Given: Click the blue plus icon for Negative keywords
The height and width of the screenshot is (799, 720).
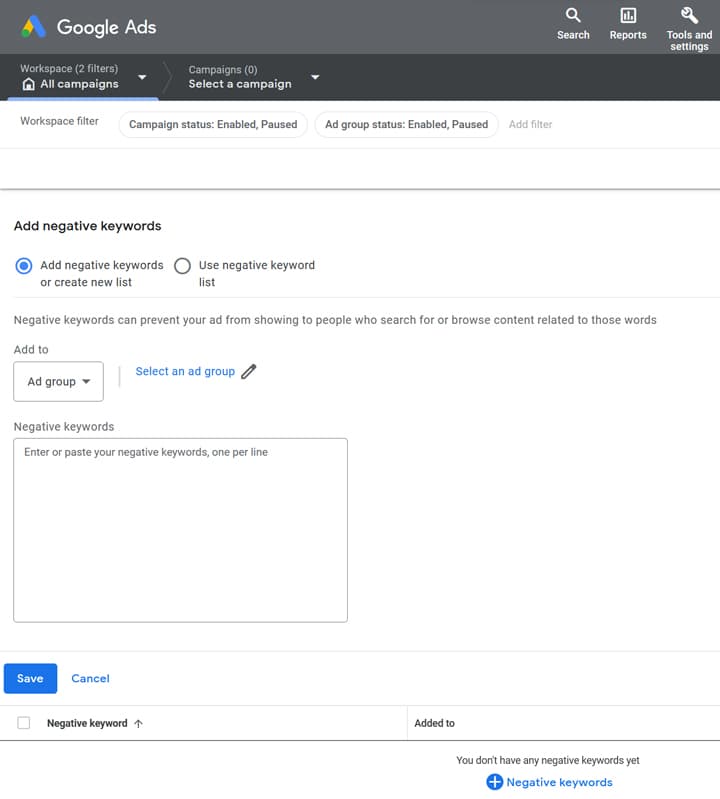Looking at the screenshot, I should (494, 782).
